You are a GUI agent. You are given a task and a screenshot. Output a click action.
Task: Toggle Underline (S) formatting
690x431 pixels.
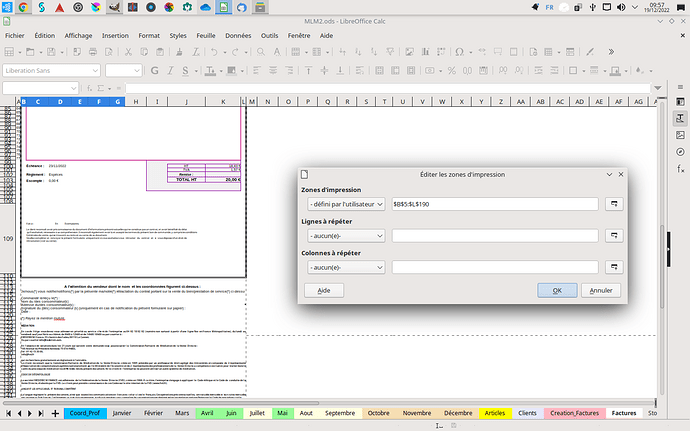[x=186, y=70]
